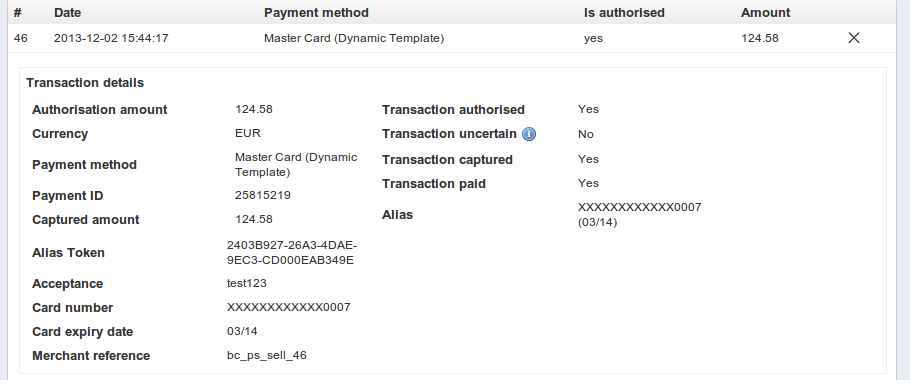Close transaction 46 details with X icon
The image size is (910, 384).
click(x=854, y=38)
